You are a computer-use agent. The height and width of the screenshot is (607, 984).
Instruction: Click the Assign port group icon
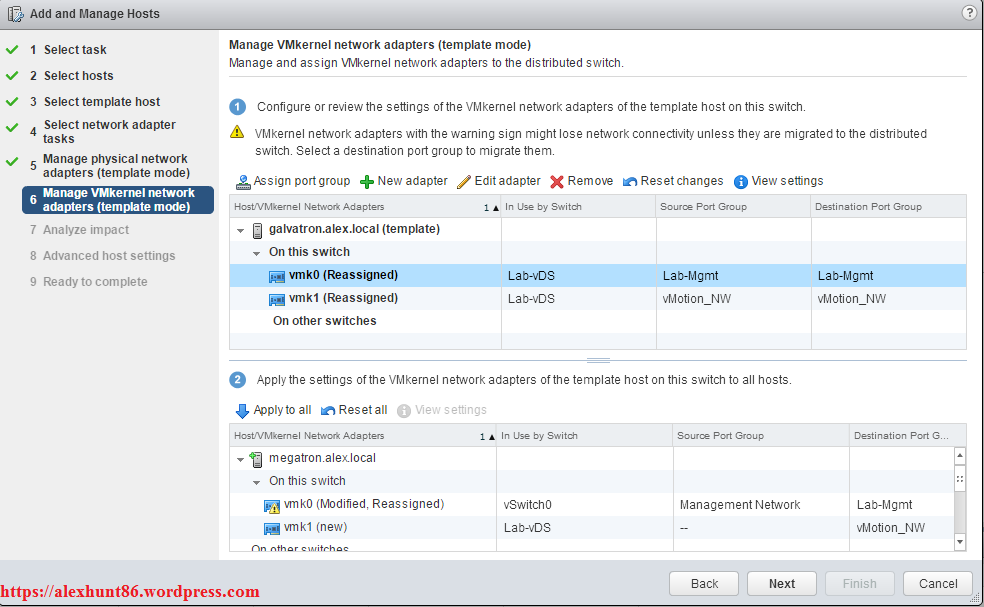[243, 182]
